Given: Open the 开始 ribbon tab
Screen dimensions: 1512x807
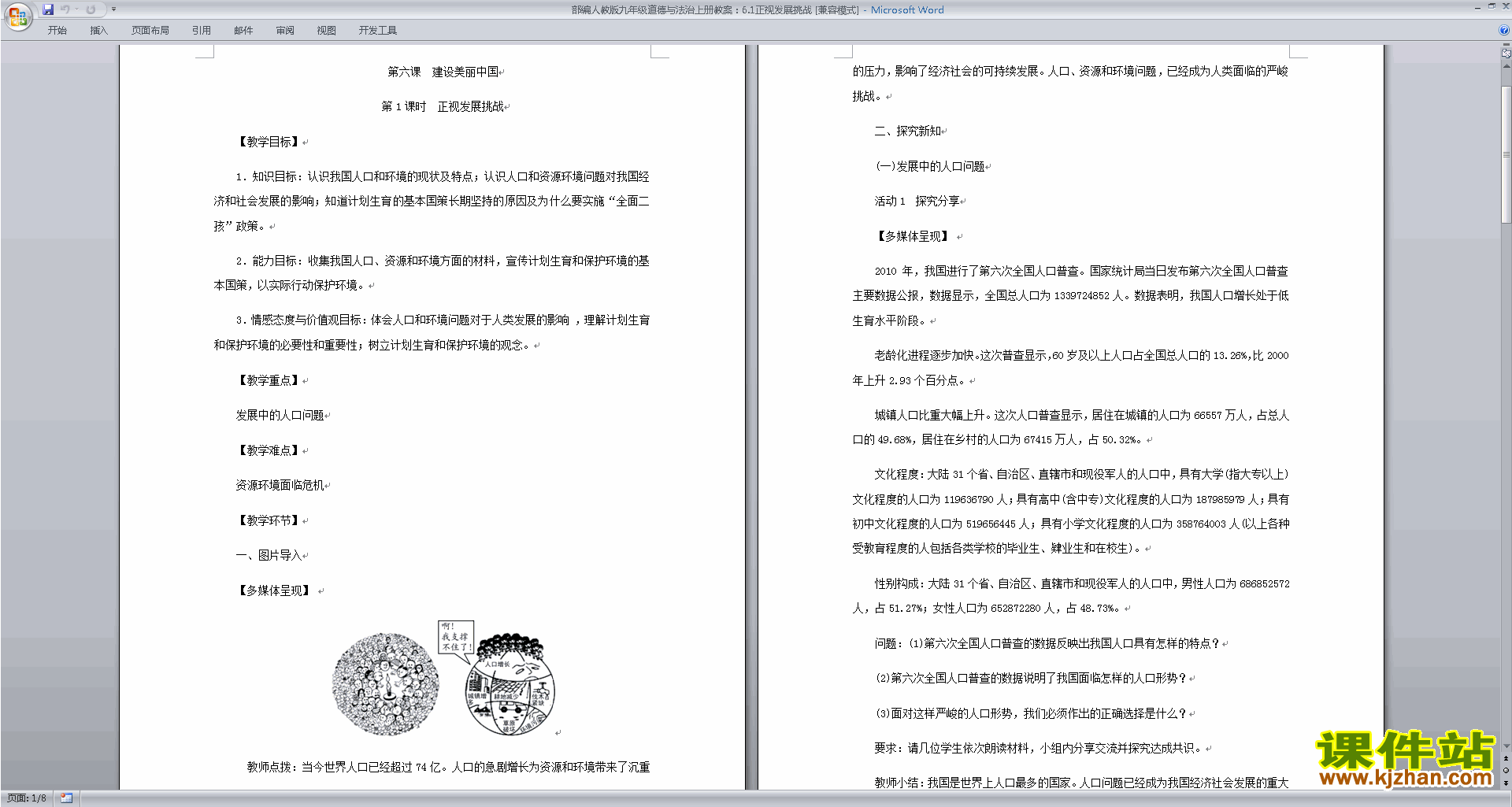Looking at the screenshot, I should pos(57,30).
